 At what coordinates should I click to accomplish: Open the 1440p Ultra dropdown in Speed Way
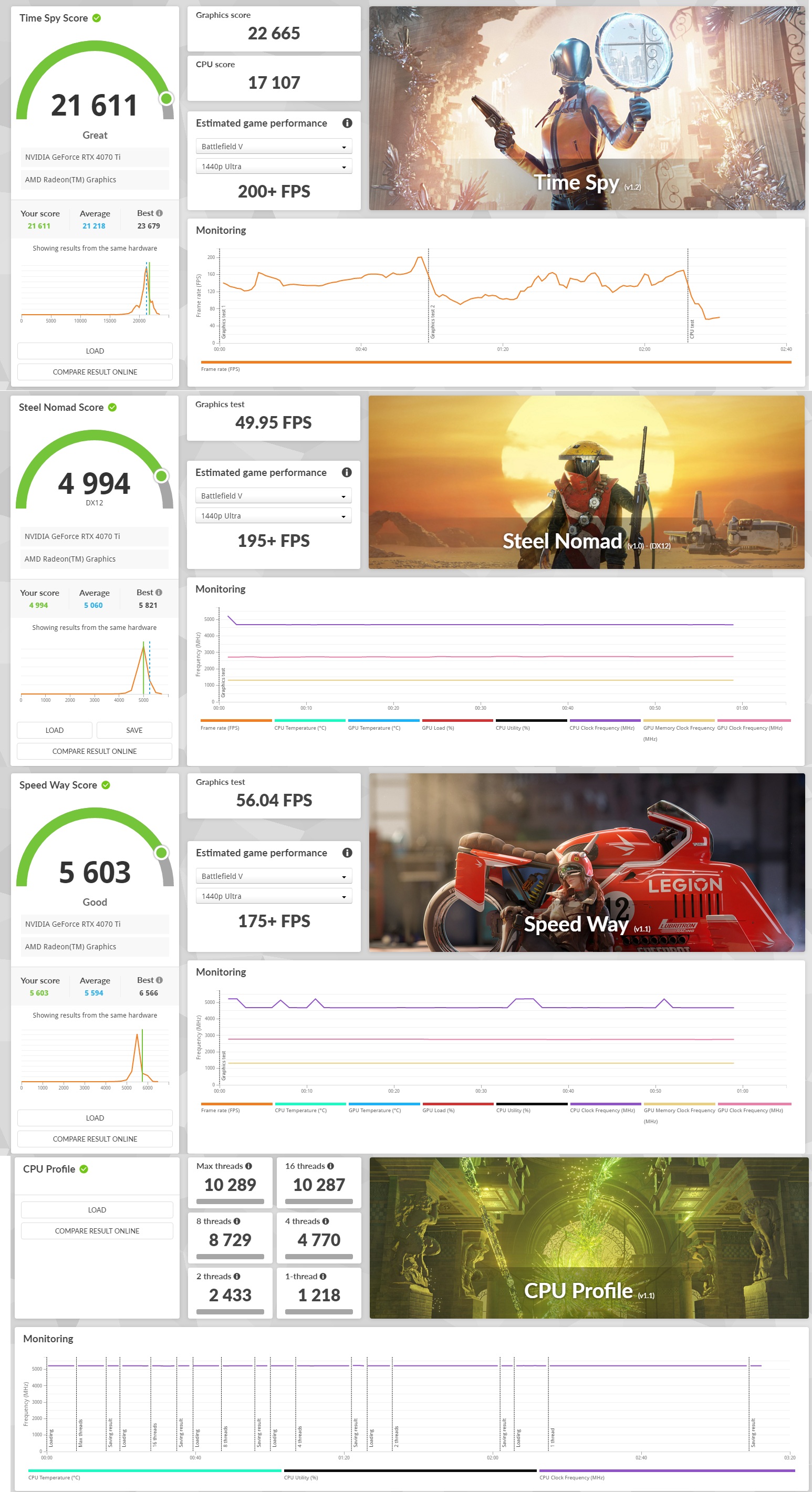(x=274, y=897)
